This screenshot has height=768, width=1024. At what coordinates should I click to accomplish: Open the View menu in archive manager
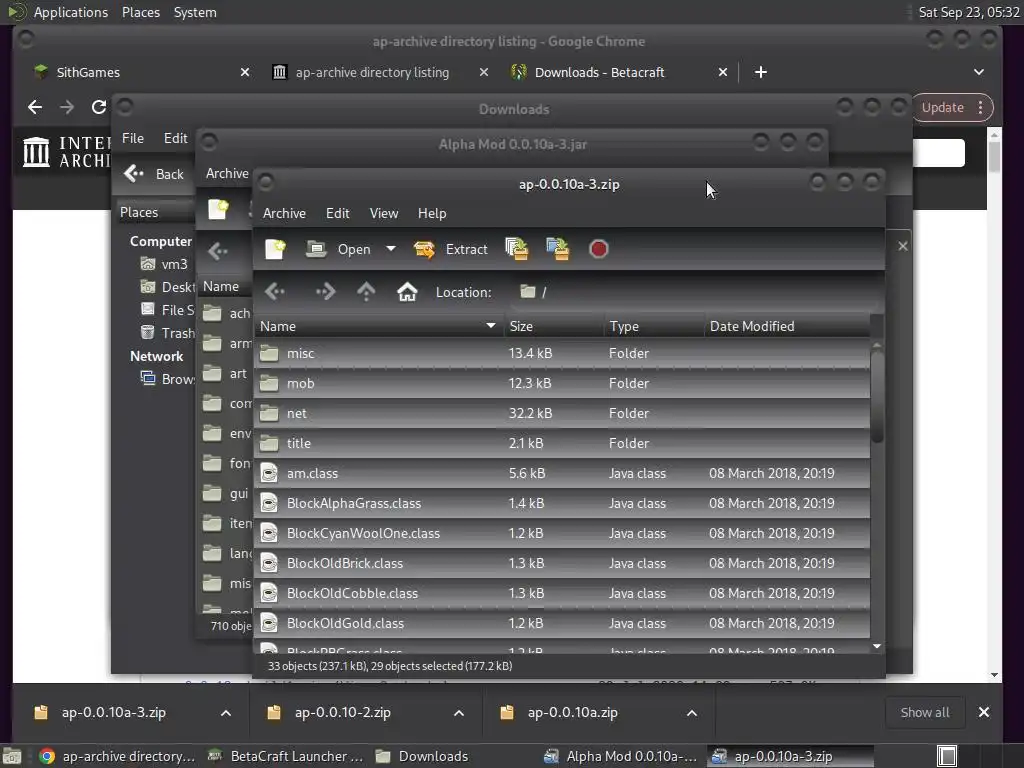coord(383,213)
